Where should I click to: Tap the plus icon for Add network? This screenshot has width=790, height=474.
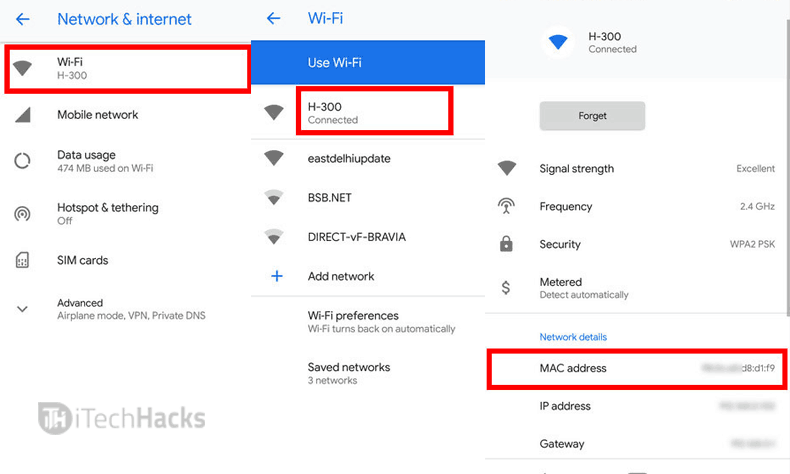coord(277,276)
